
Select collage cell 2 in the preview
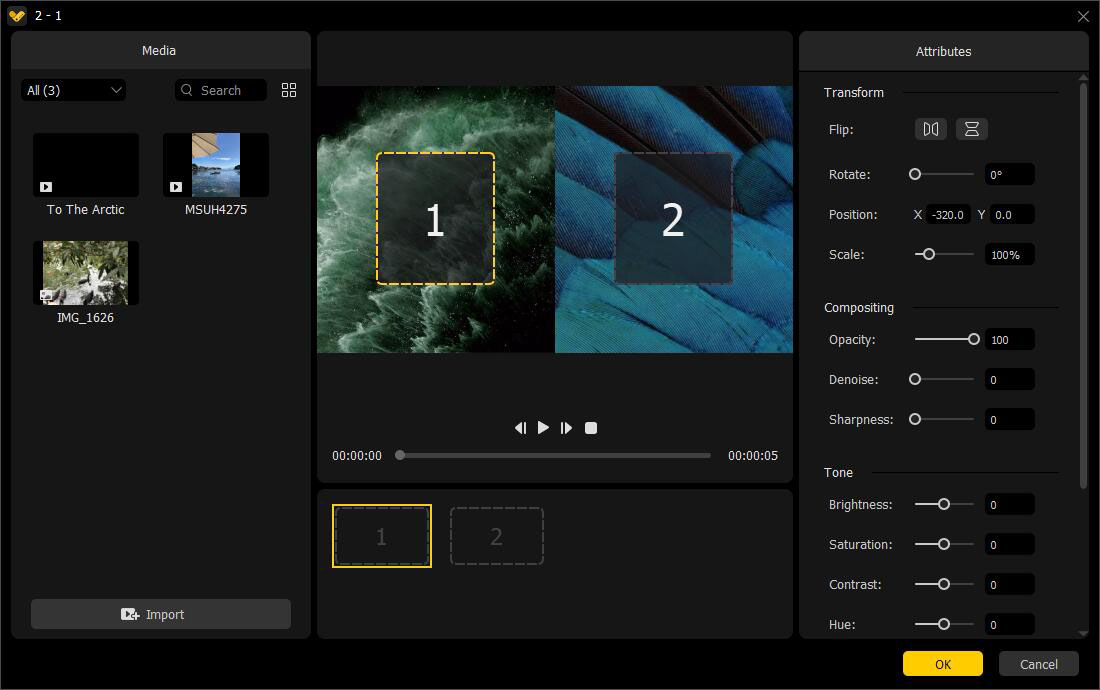coord(672,217)
